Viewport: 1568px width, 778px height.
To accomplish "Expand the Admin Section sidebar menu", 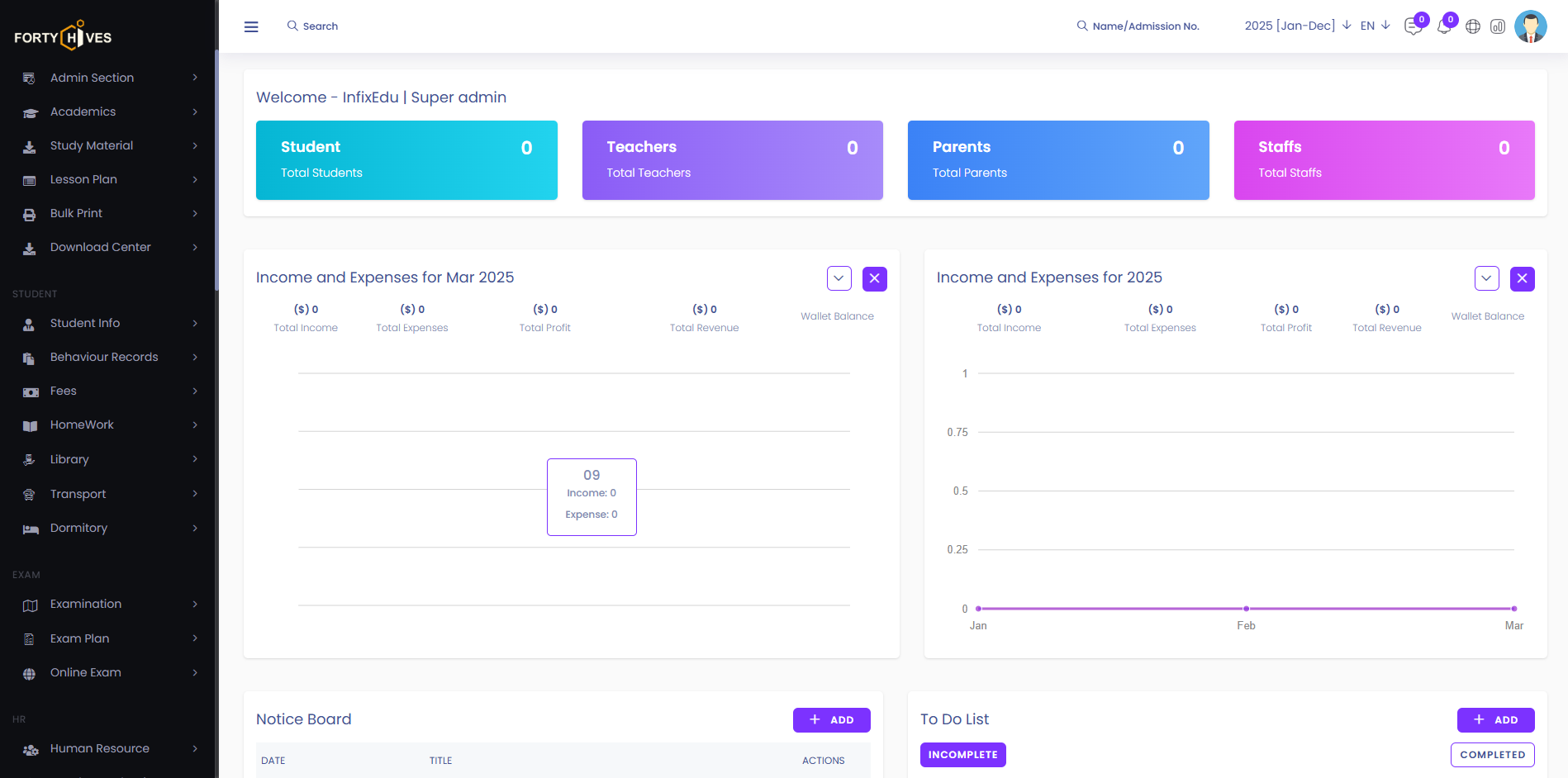I will 107,78.
